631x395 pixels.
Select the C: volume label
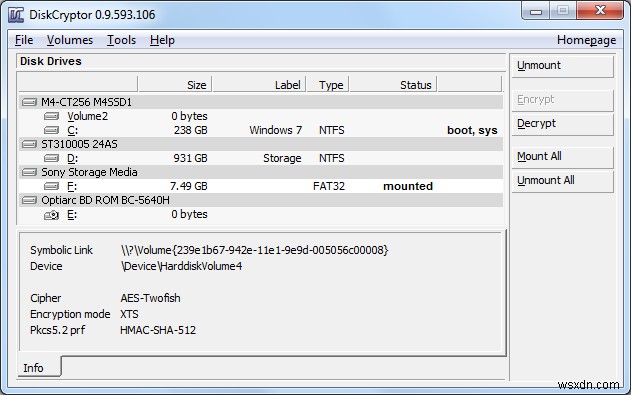tap(72, 130)
